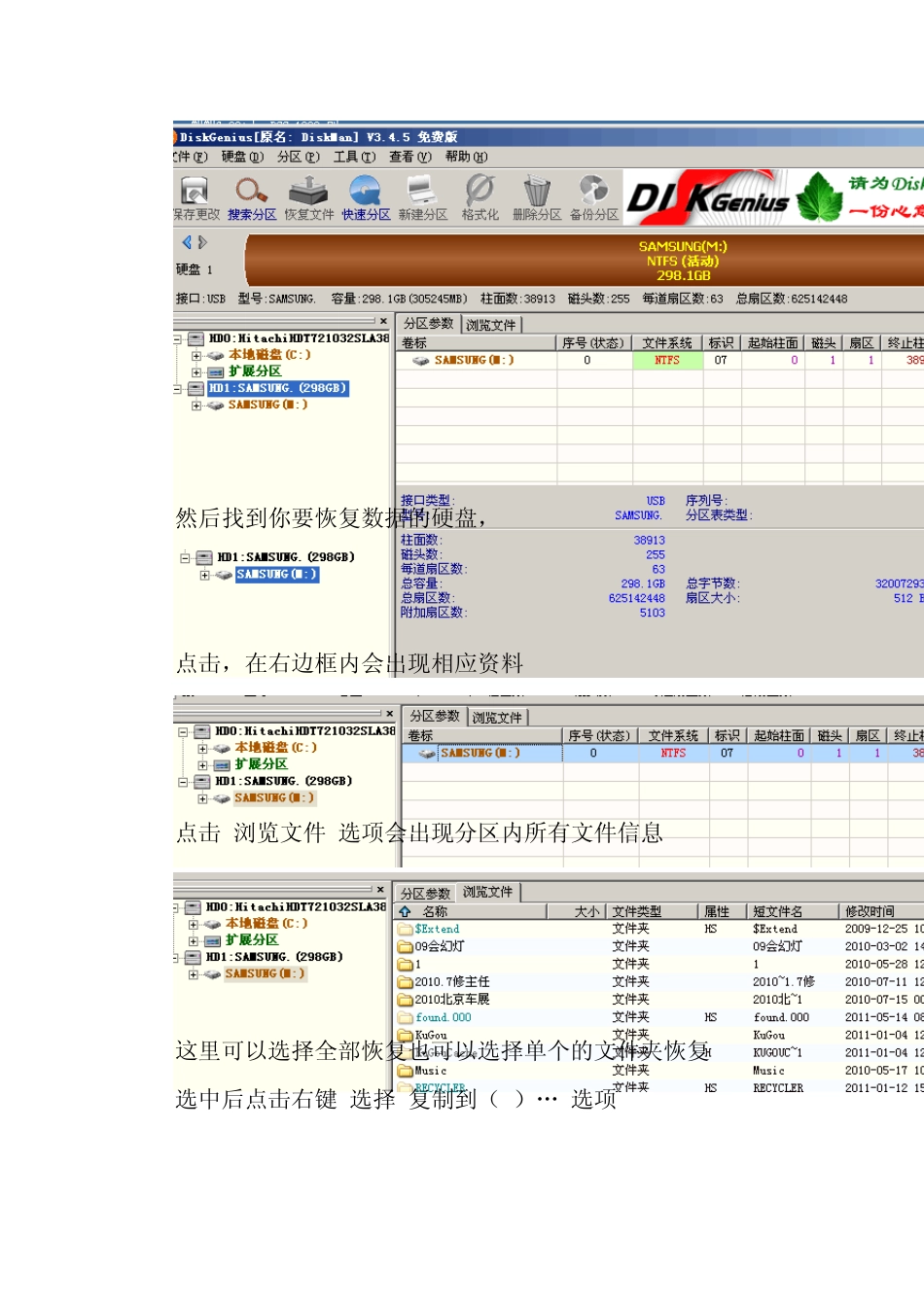The image size is (924, 1307).
Task: Collapse HD0:Hitachi node in the toolbar window tree
Action: (178, 339)
